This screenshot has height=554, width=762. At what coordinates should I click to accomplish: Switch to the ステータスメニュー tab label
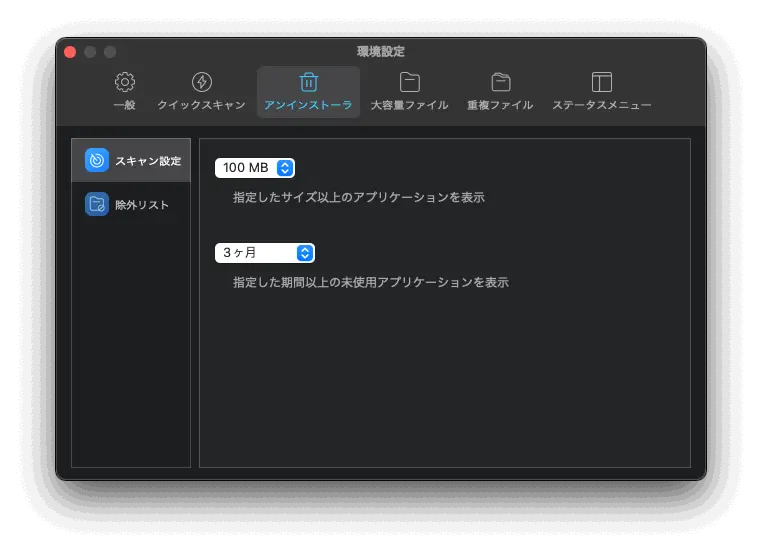coord(602,105)
